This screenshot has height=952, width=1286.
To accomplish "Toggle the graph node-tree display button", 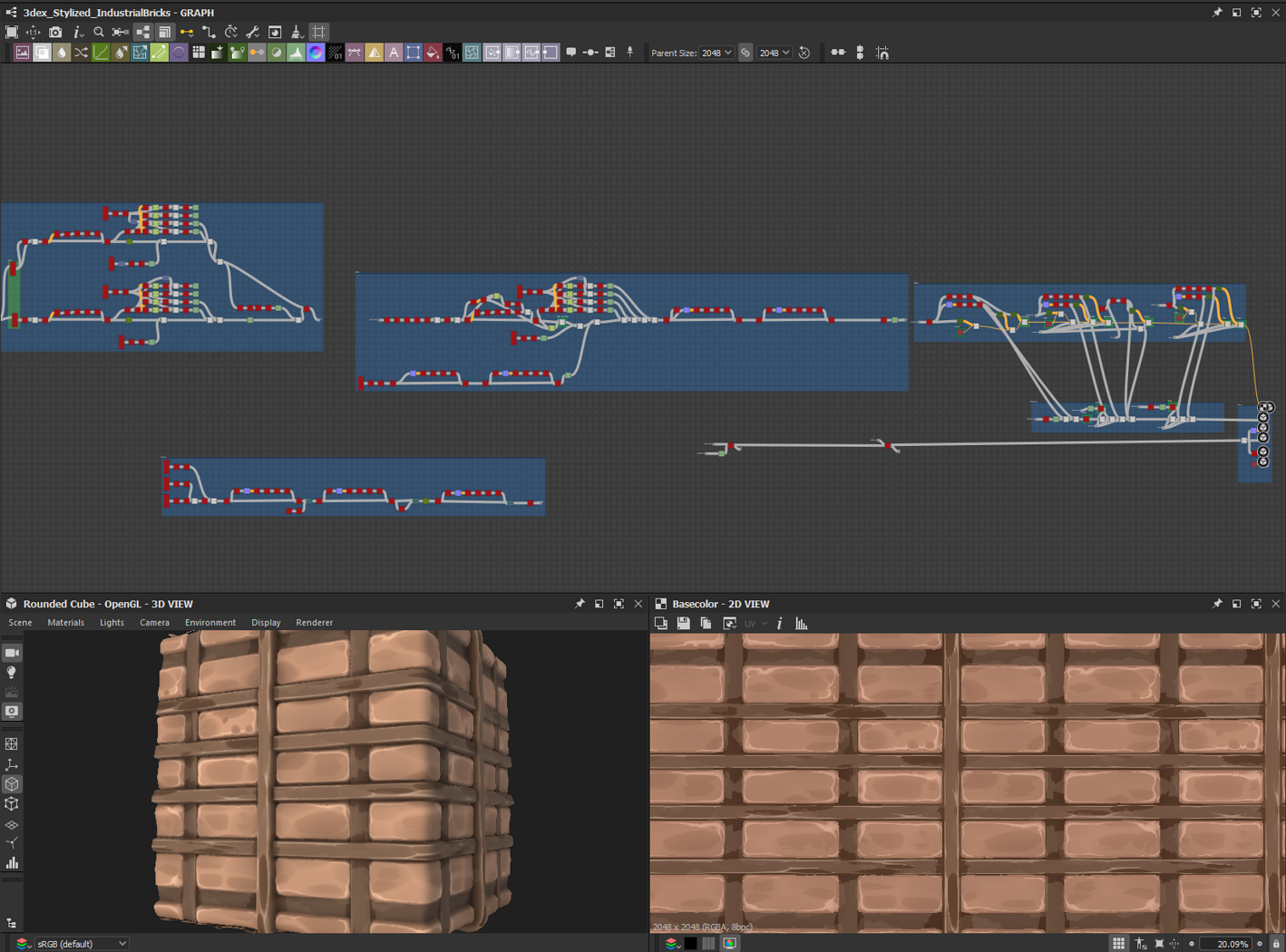I will (x=142, y=33).
